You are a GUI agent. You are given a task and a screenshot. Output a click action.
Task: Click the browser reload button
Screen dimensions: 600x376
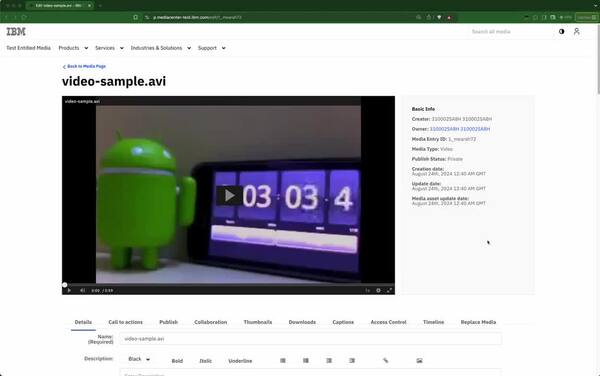(24, 17)
